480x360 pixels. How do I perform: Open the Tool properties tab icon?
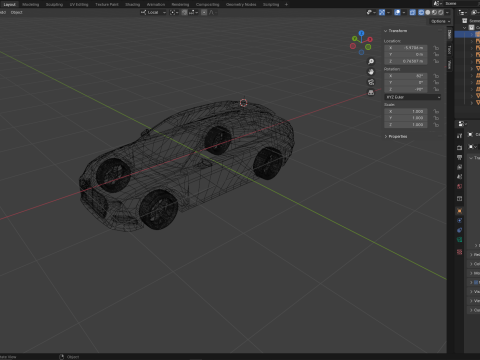459,136
